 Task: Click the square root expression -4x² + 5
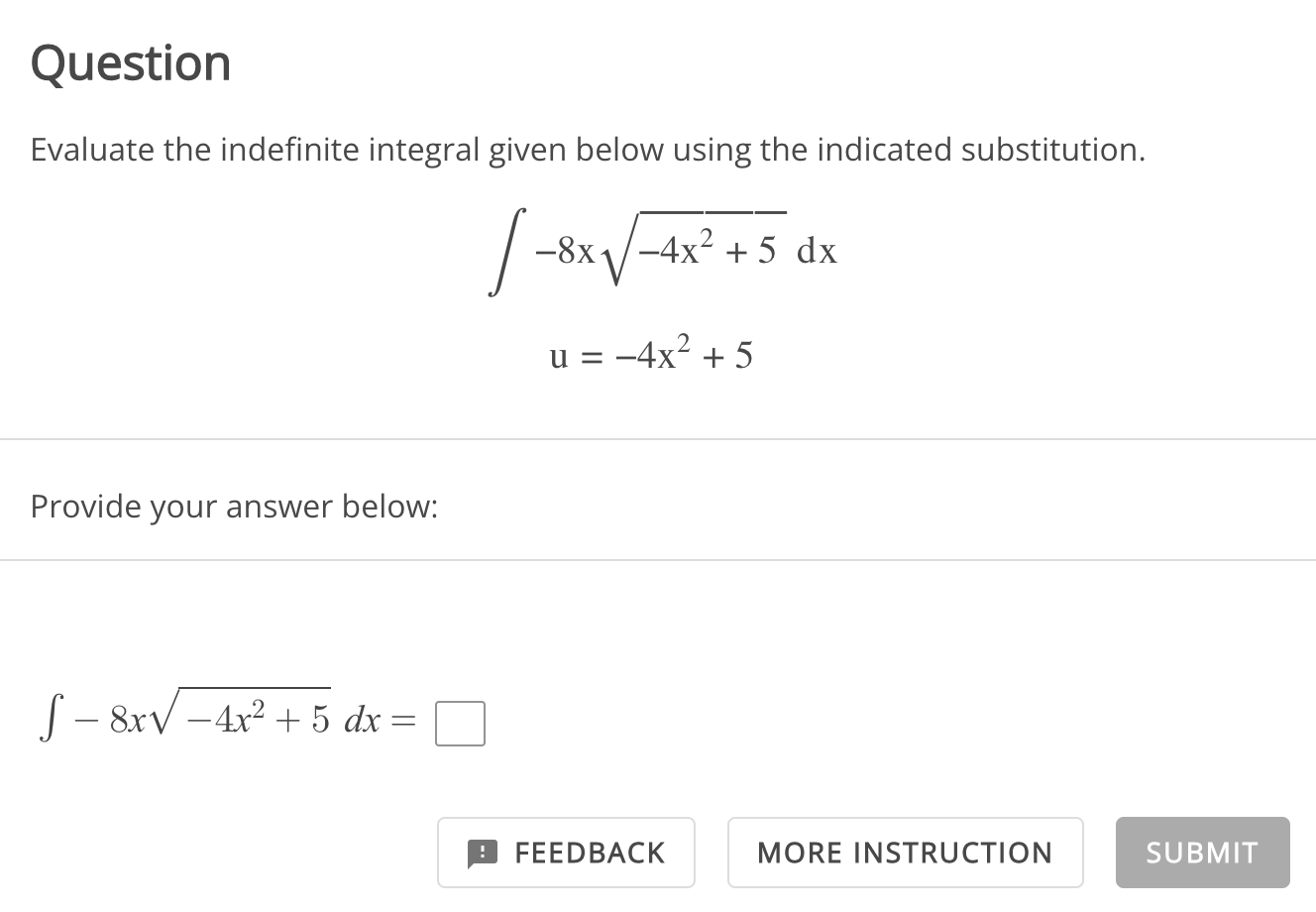[694, 248]
